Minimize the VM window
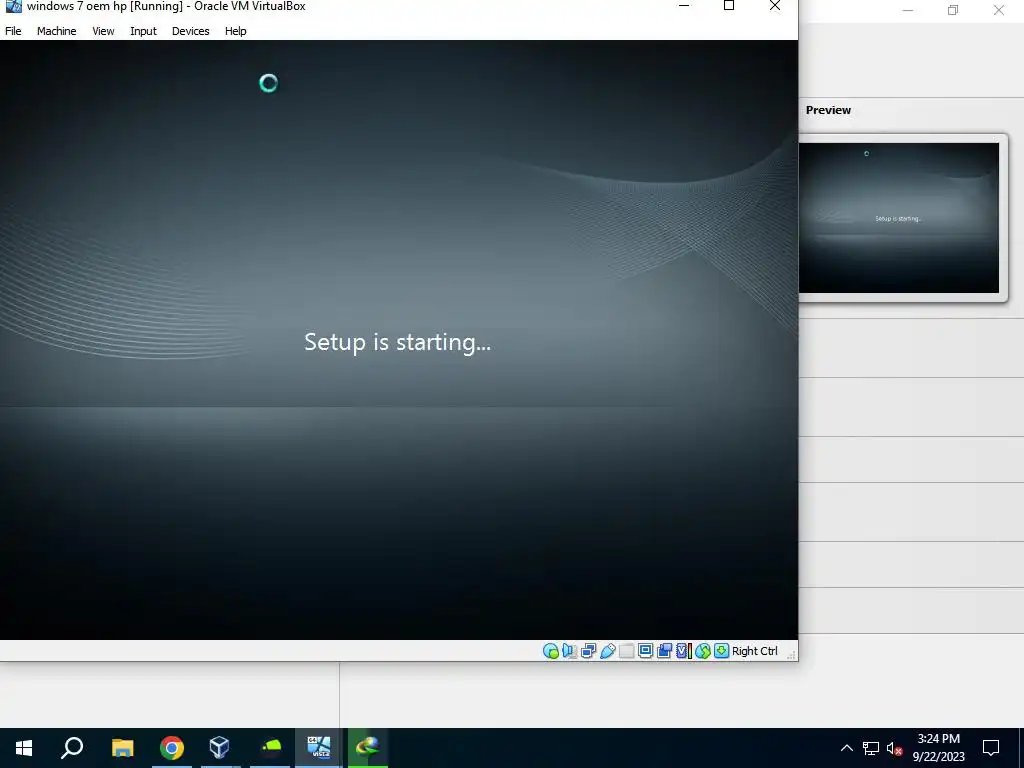Viewport: 1024px width, 768px height. [684, 7]
